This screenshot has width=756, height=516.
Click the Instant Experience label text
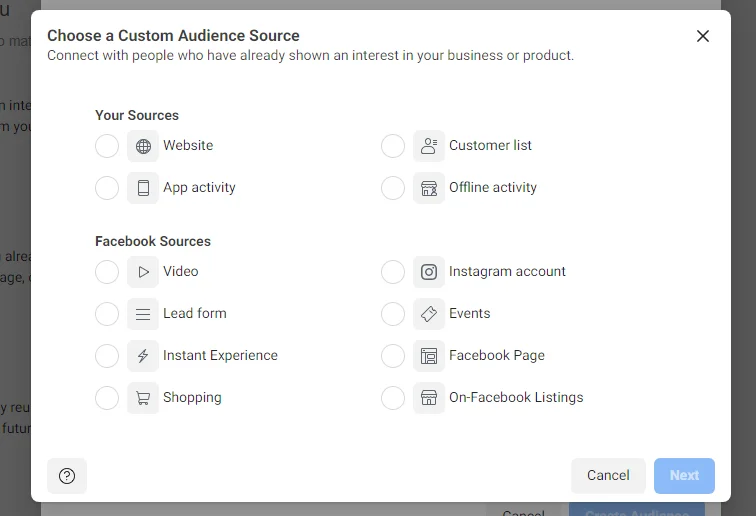(x=220, y=355)
